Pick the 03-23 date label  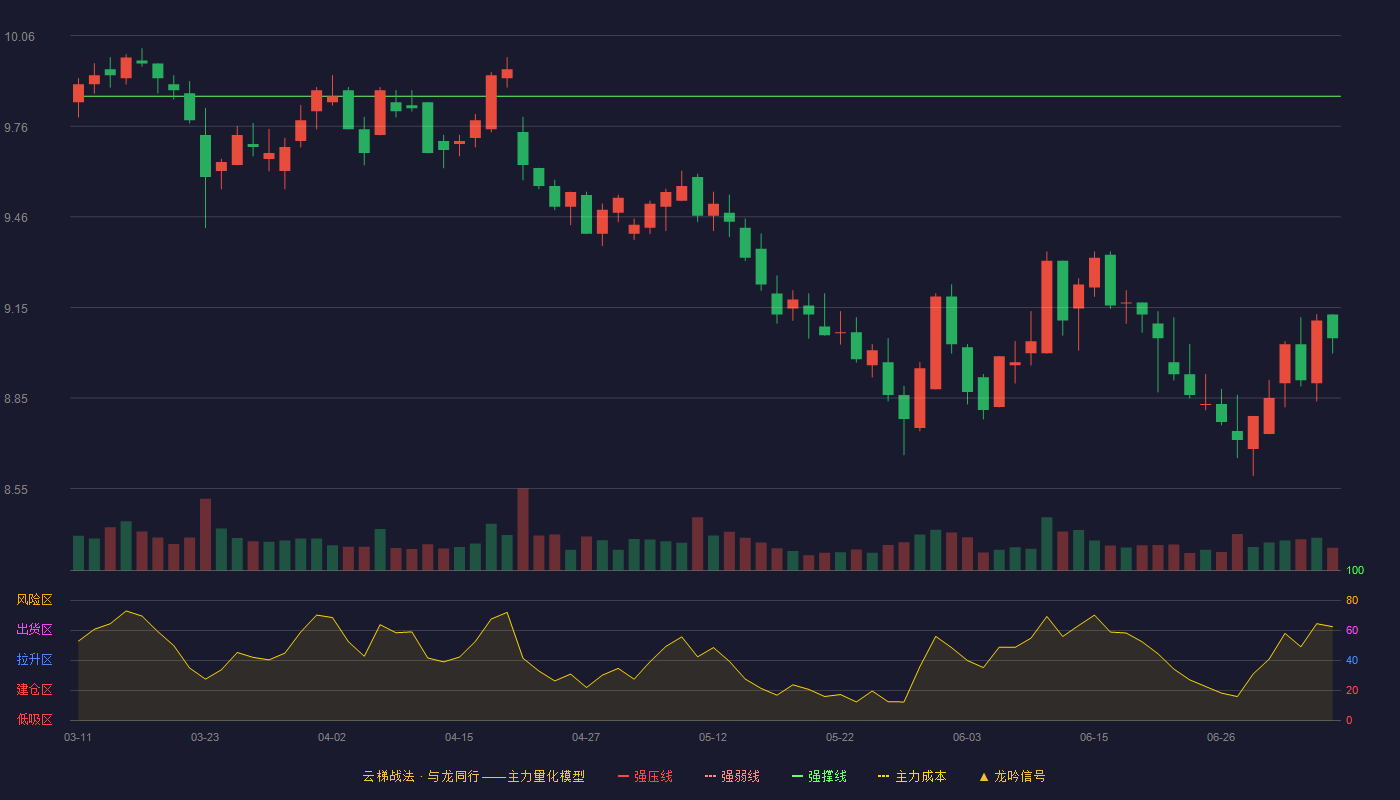205,737
